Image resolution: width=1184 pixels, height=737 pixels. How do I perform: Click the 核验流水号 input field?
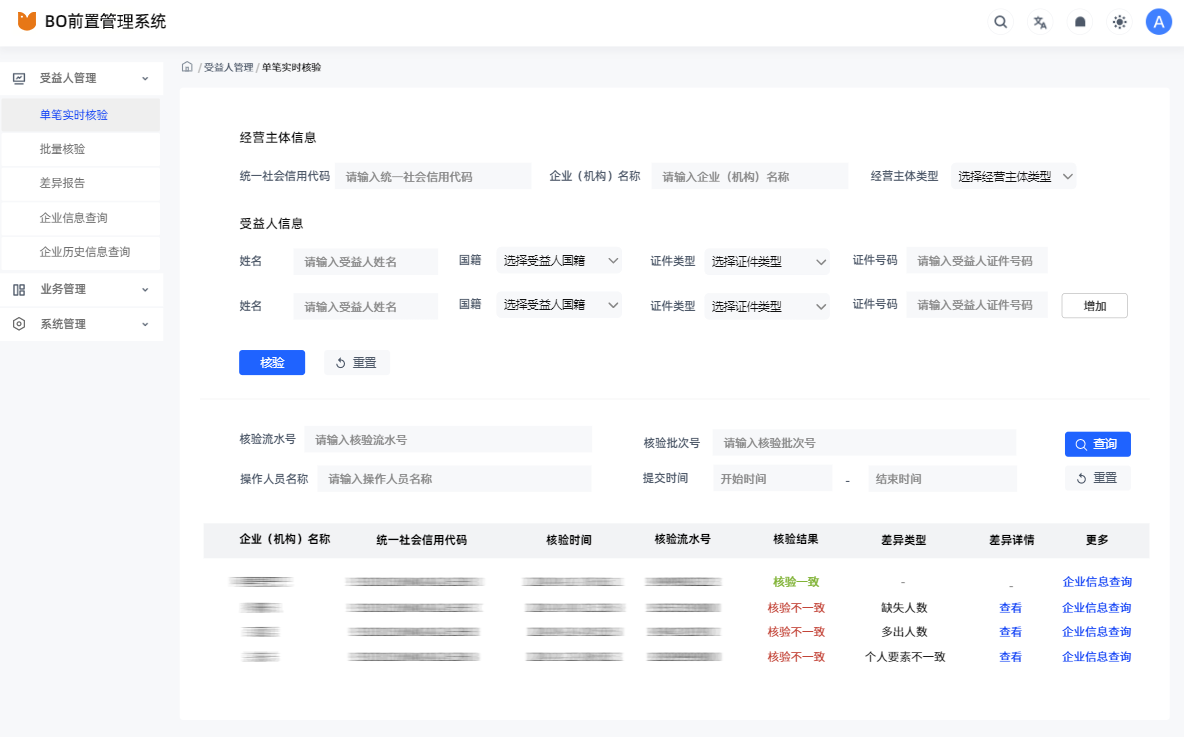(x=449, y=439)
